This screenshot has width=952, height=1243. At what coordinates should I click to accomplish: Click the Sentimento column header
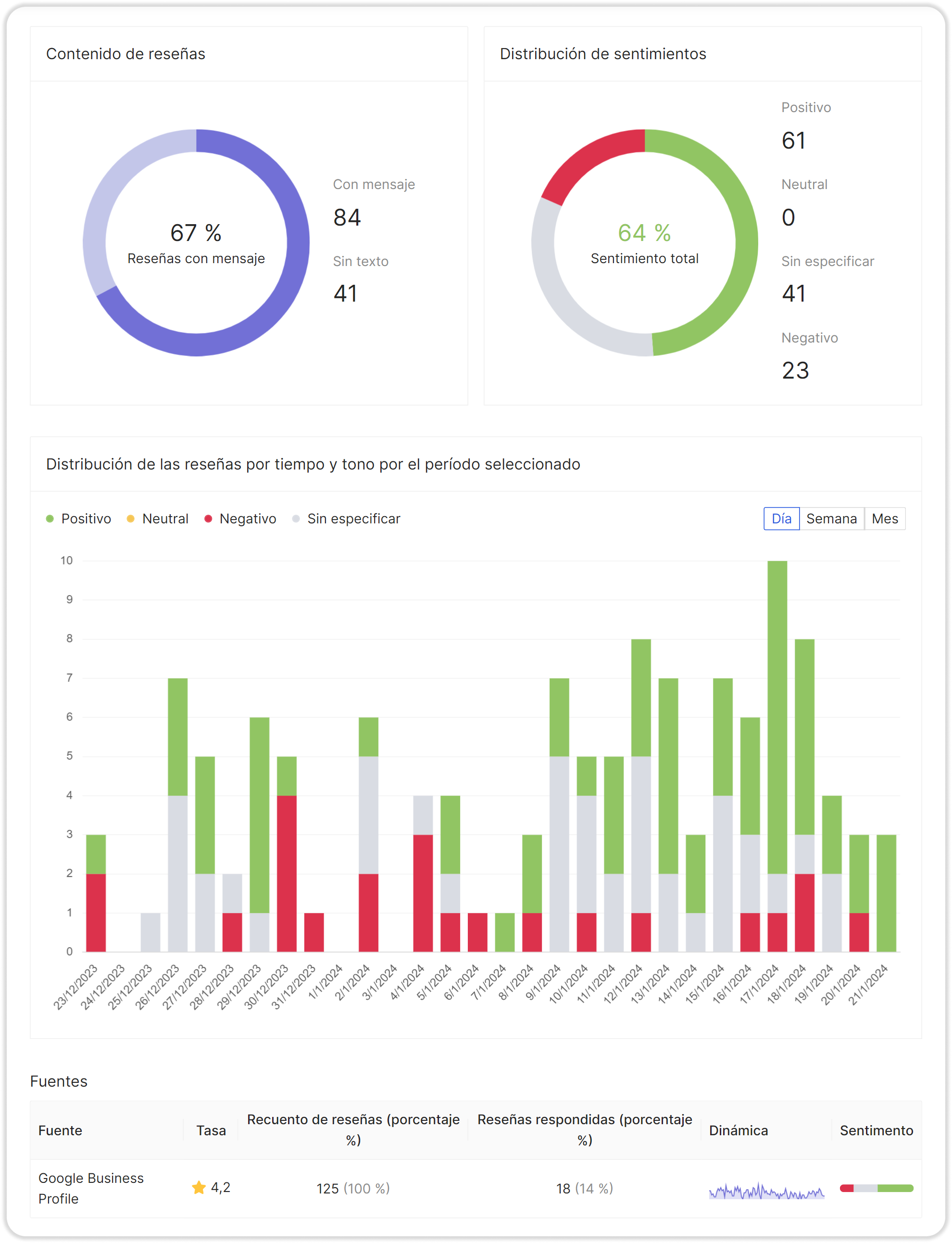click(876, 1130)
